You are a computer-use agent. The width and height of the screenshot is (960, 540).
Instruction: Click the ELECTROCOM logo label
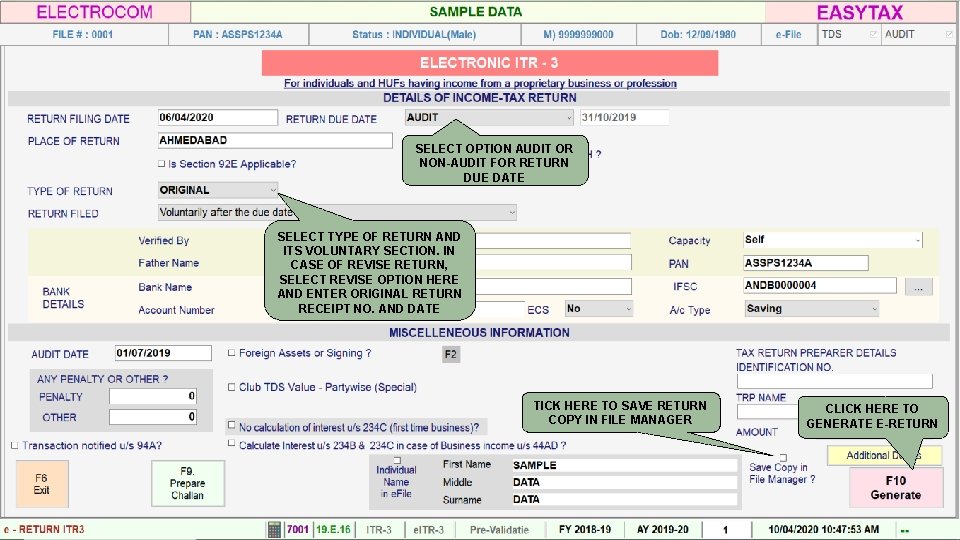tap(94, 12)
